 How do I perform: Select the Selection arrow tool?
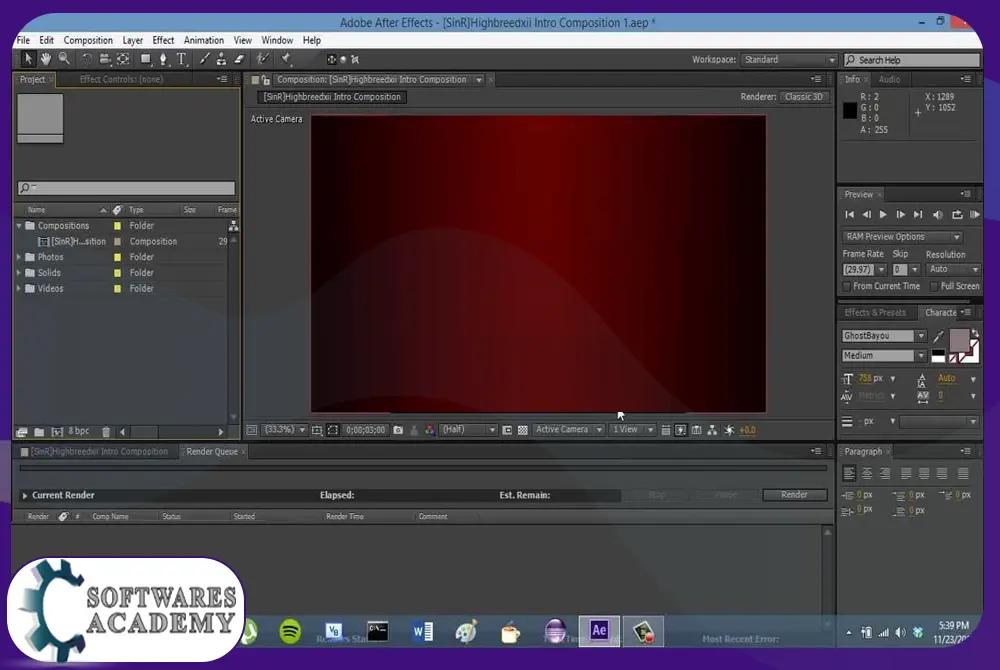[27, 59]
